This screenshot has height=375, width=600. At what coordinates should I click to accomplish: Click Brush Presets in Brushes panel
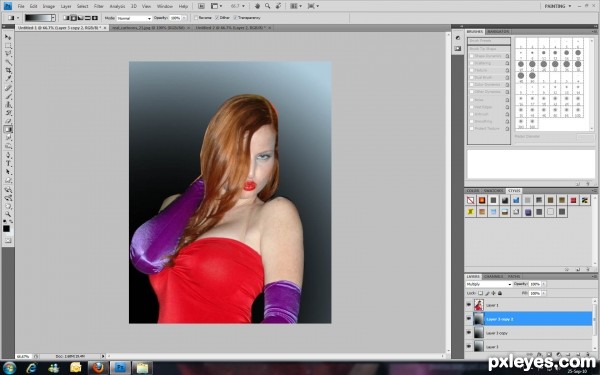pyautogui.click(x=489, y=41)
